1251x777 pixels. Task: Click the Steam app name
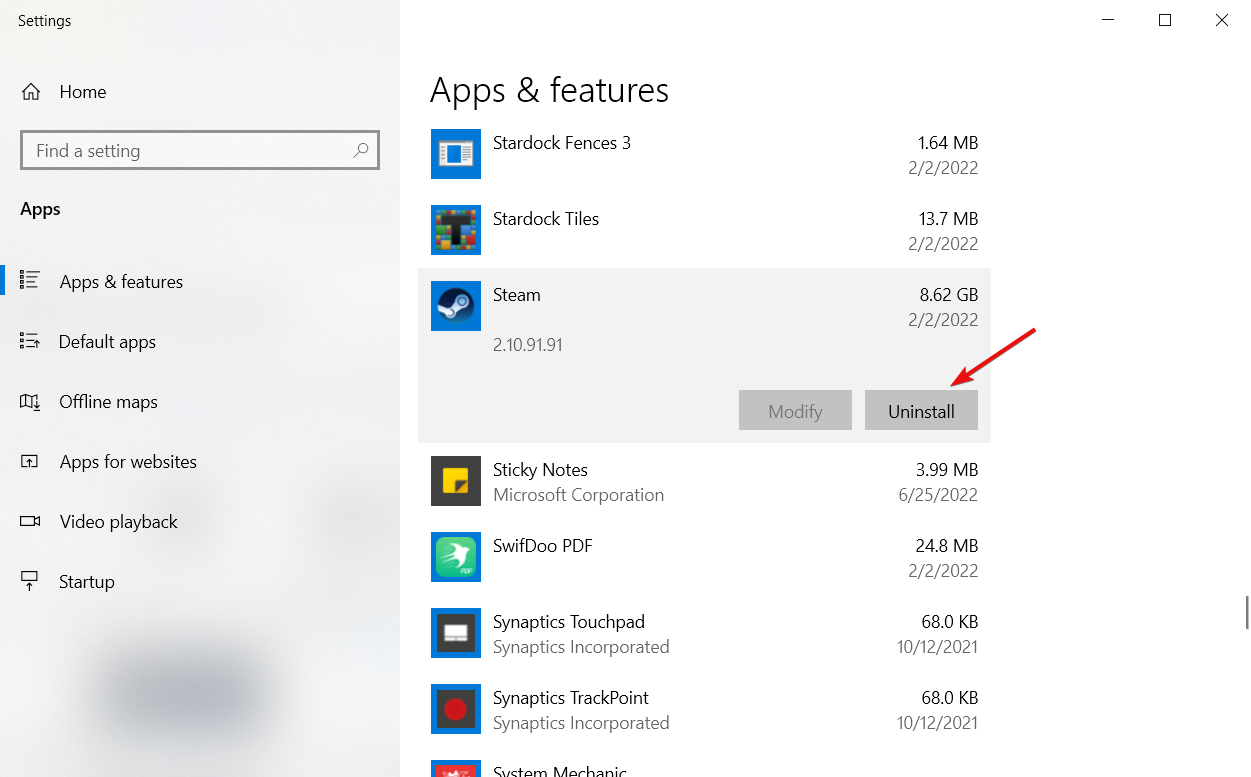coord(517,295)
